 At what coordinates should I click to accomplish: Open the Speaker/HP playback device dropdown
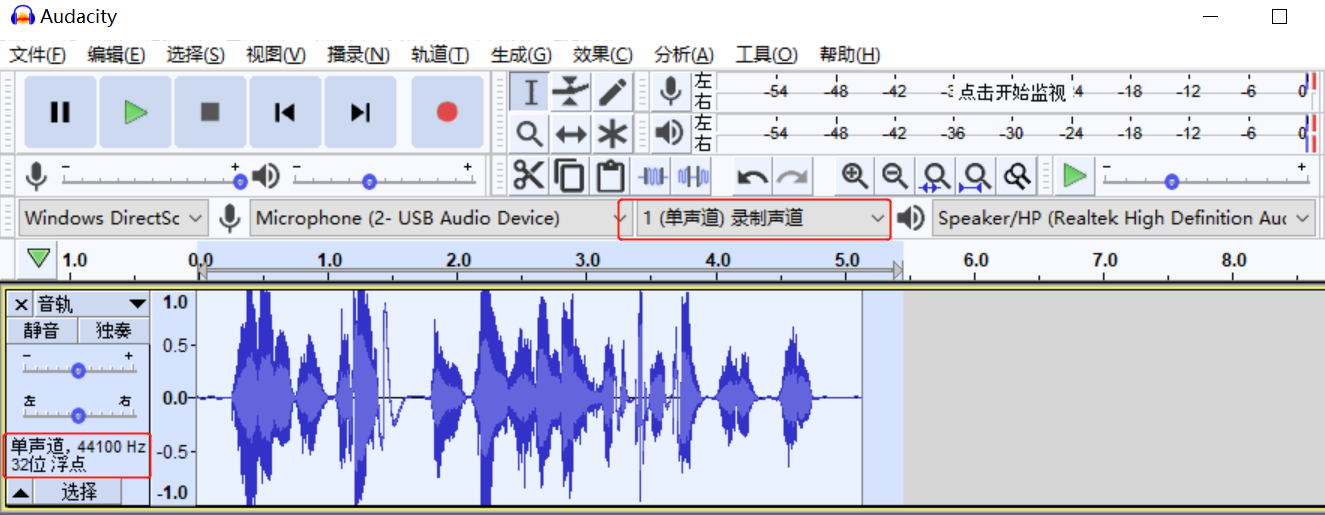coord(1124,218)
